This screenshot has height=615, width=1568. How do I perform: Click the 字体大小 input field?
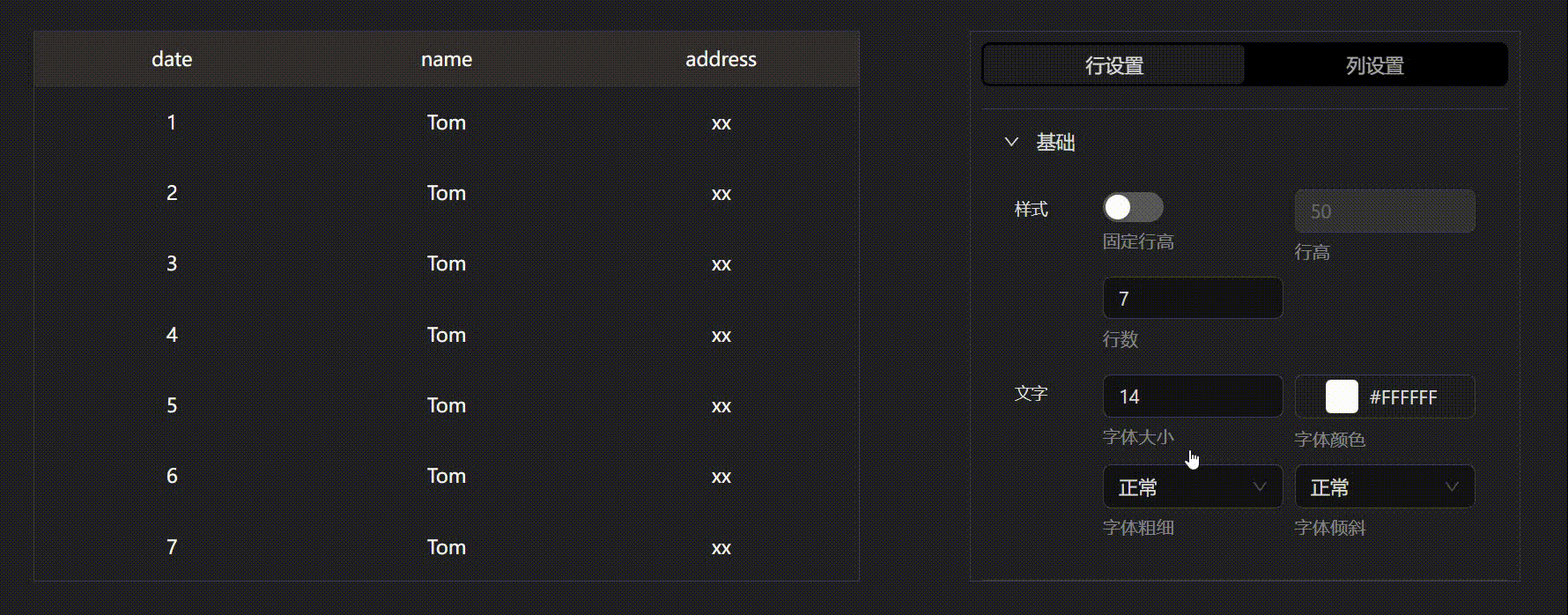[1192, 396]
